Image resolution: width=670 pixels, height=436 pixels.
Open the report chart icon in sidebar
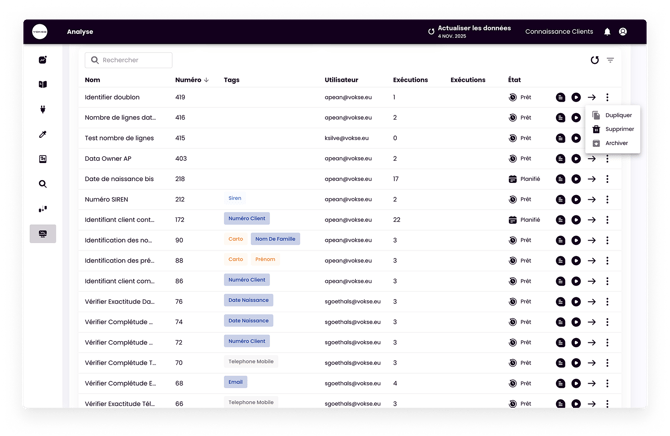(x=43, y=159)
